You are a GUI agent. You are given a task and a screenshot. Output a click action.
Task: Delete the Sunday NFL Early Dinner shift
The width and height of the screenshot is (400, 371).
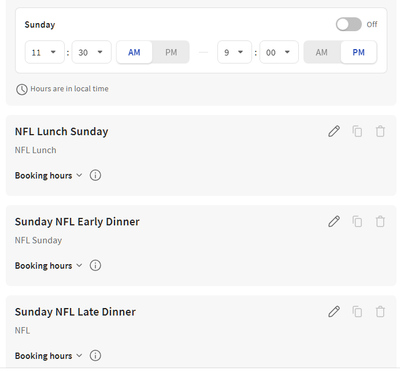(380, 221)
